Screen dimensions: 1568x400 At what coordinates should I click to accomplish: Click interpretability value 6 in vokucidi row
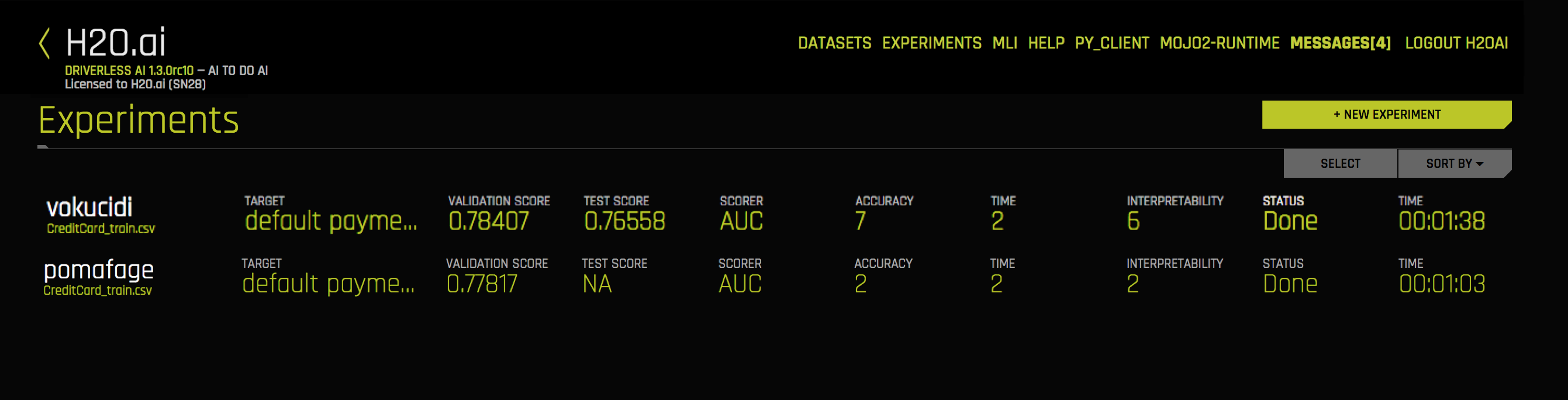[1133, 221]
